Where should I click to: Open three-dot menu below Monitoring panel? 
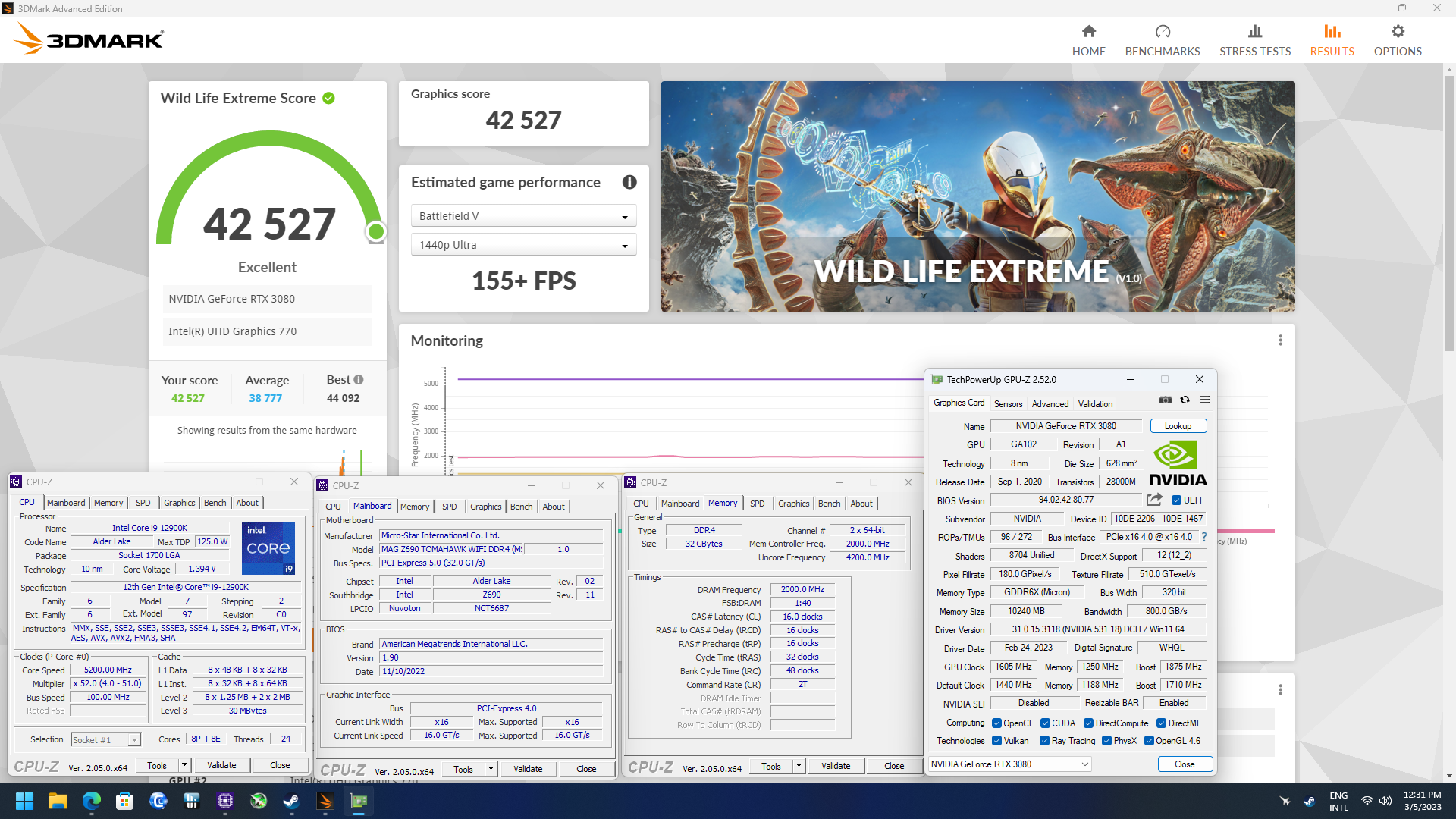(x=1280, y=690)
